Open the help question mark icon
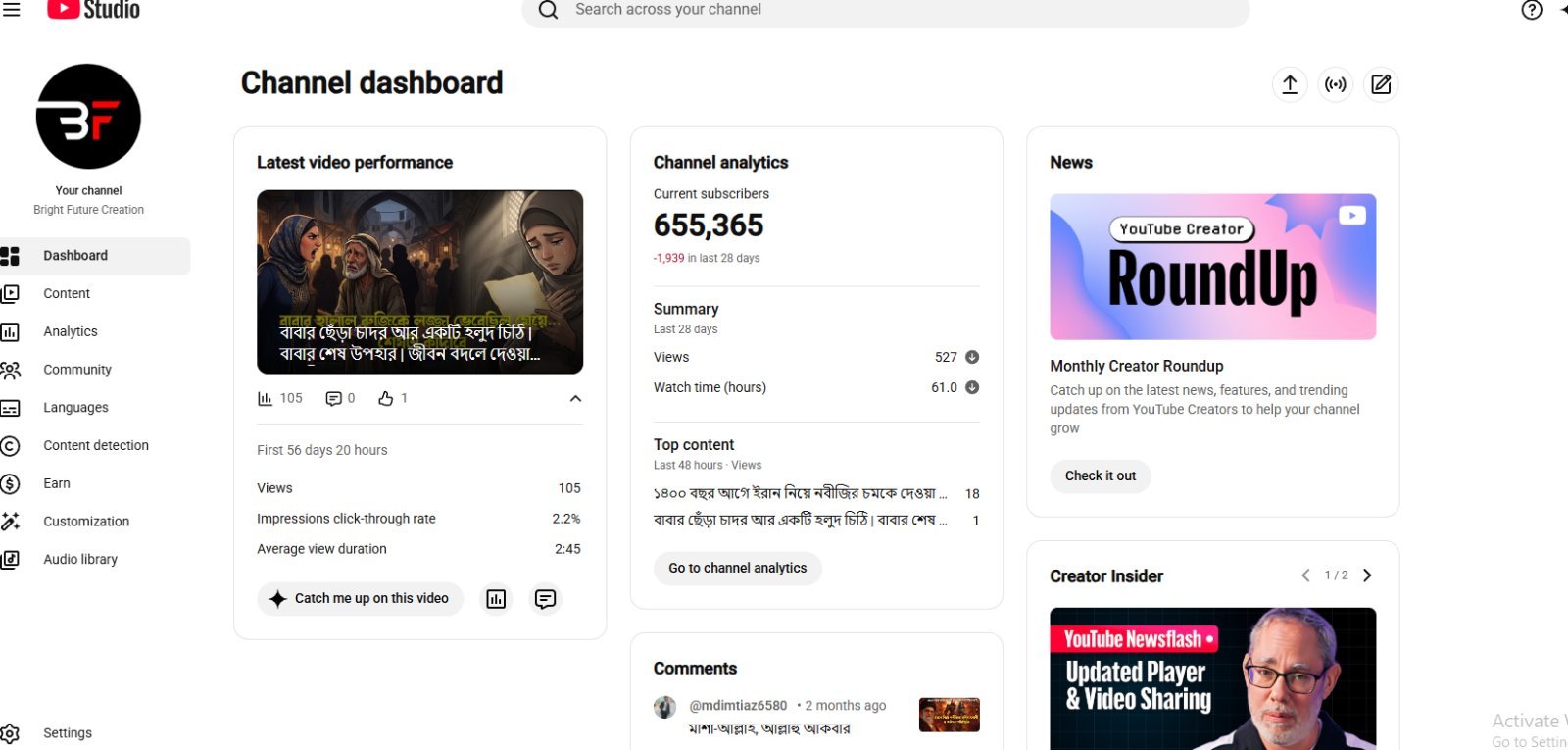Viewport: 1568px width, 750px height. pyautogui.click(x=1532, y=10)
